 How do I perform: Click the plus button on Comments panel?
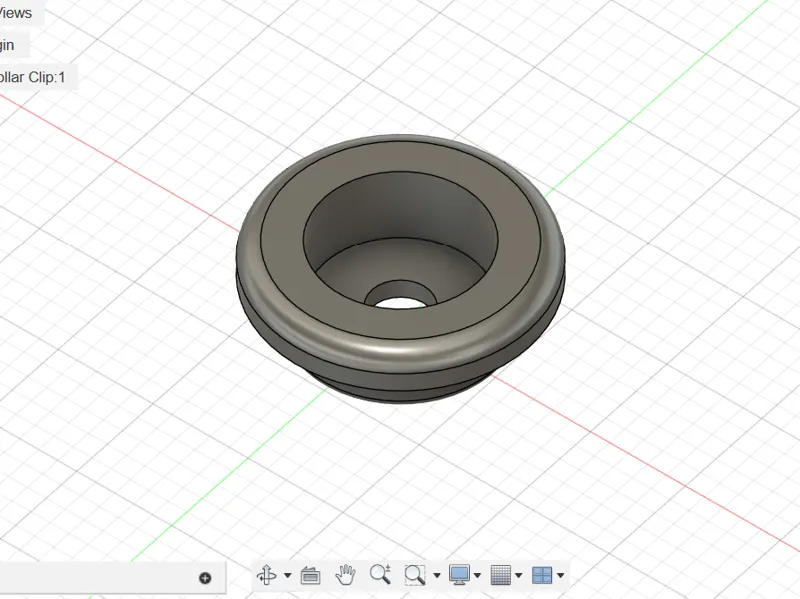click(205, 578)
